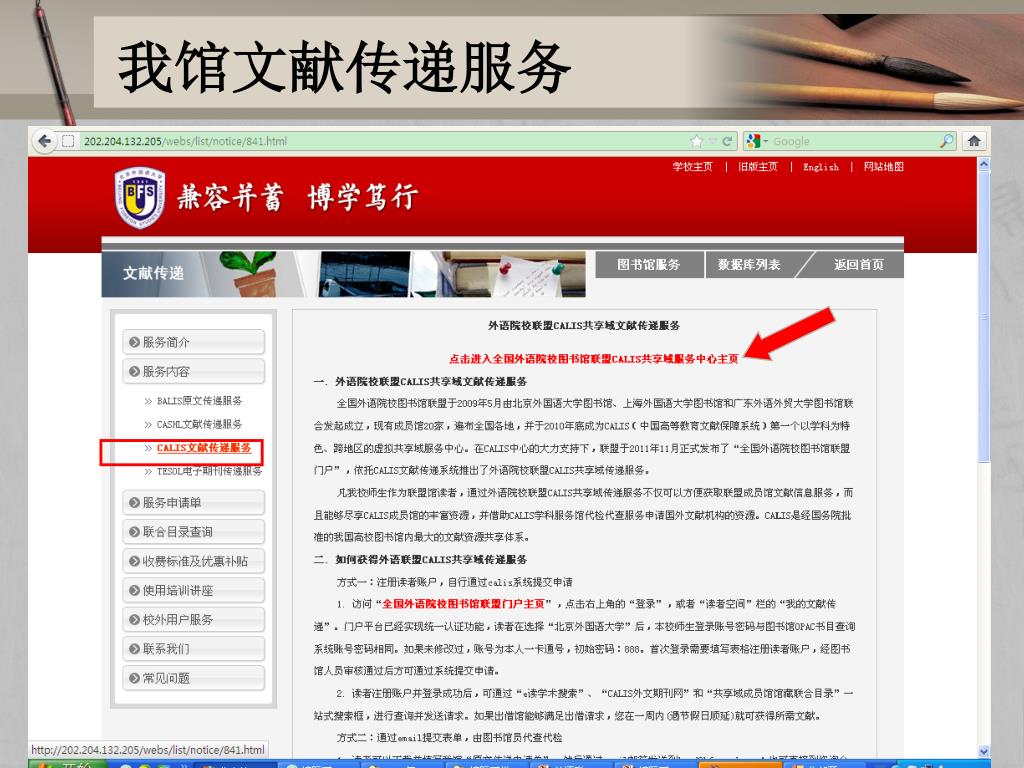The image size is (1024, 768).
Task: Click red link 全国外语院校图书馆联盟门户主页
Action: click(x=464, y=603)
